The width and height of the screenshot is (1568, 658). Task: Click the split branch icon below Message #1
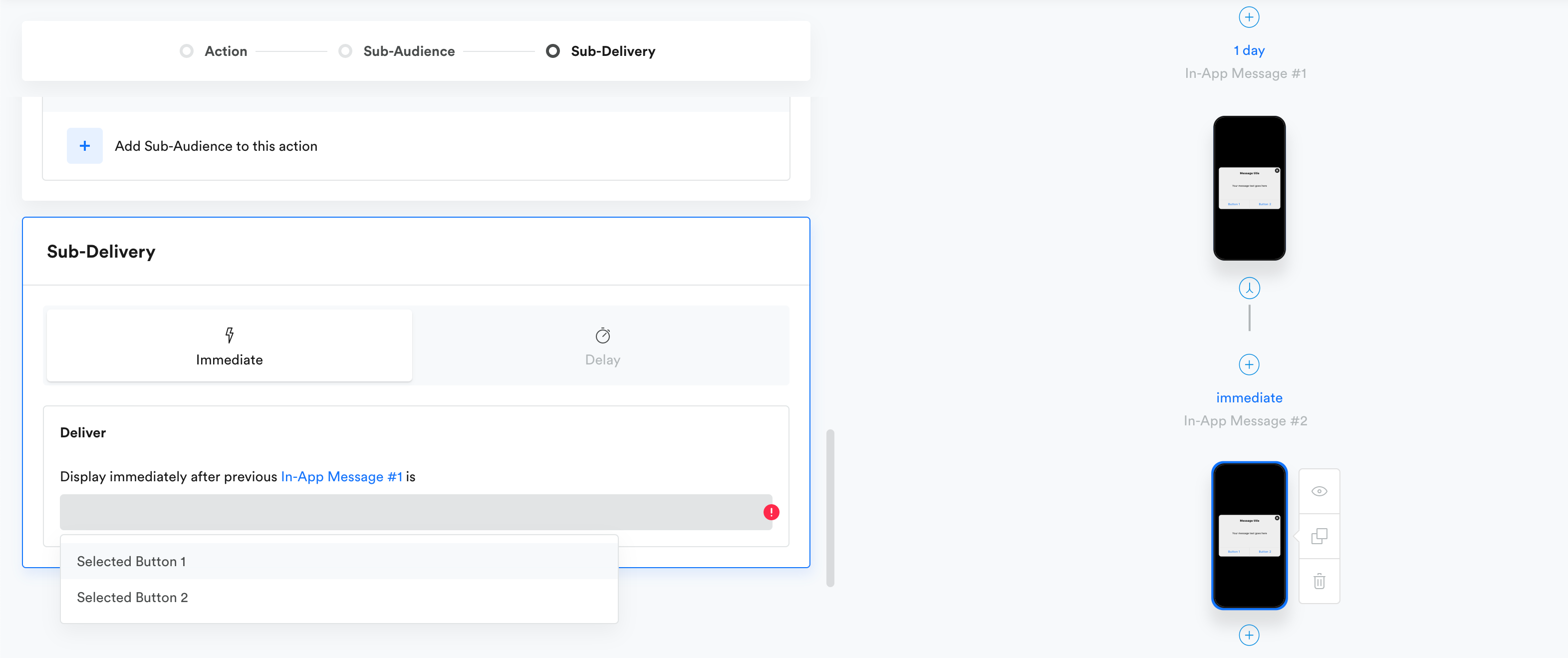[1249, 288]
